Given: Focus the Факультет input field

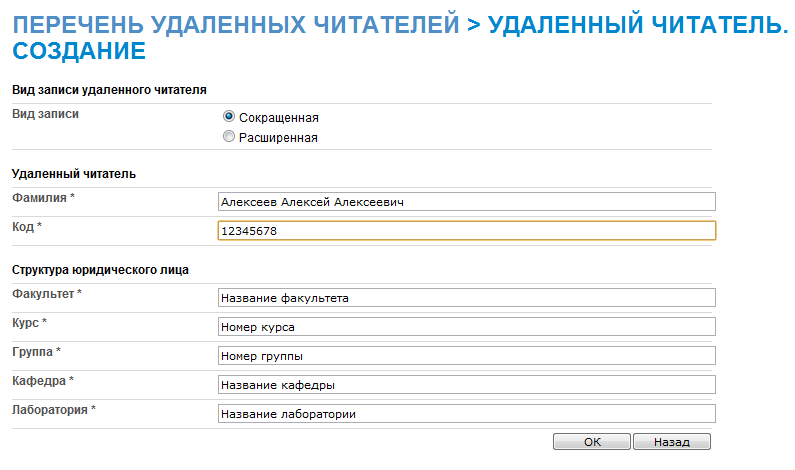Looking at the screenshot, I should point(466,298).
